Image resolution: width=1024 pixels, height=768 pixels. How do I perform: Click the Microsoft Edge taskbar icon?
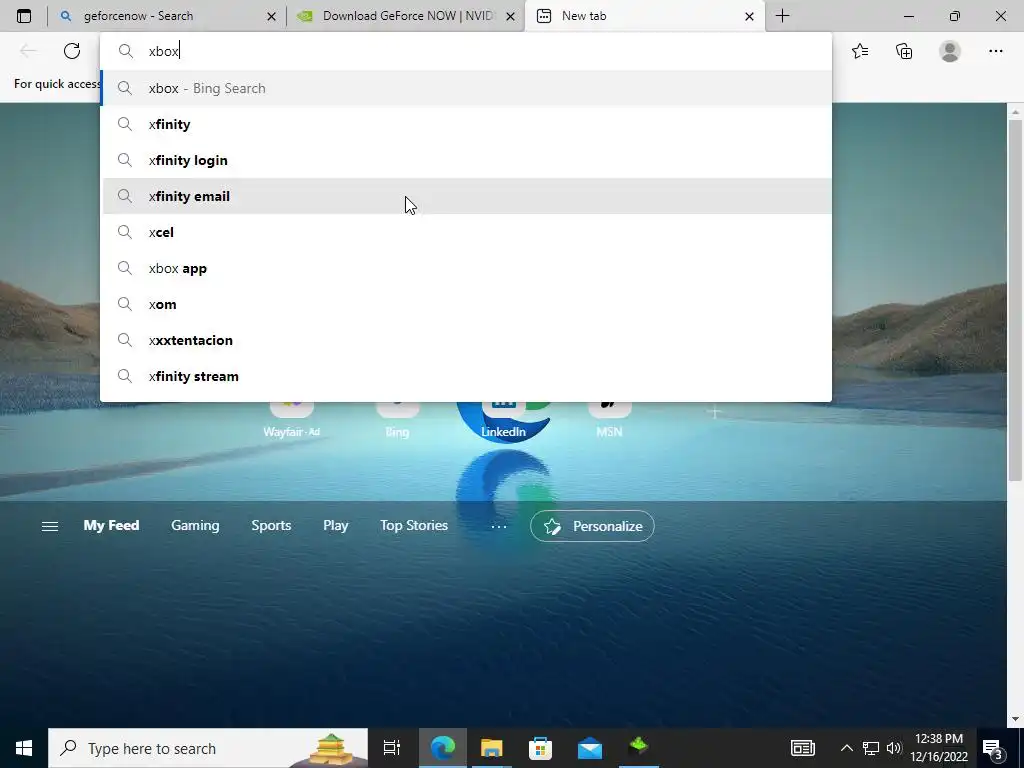[x=442, y=748]
